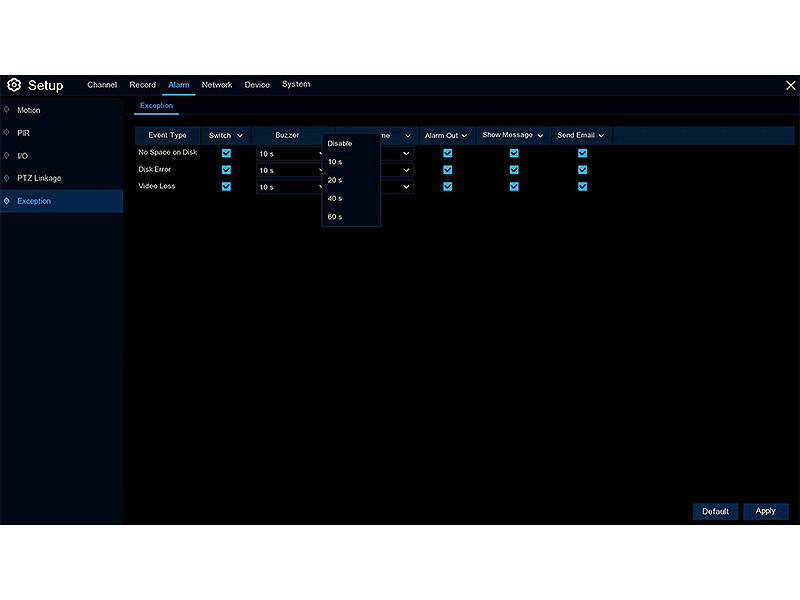Image resolution: width=800 pixels, height=600 pixels.
Task: Click the diamond icon beside Motion
Action: coord(8,110)
